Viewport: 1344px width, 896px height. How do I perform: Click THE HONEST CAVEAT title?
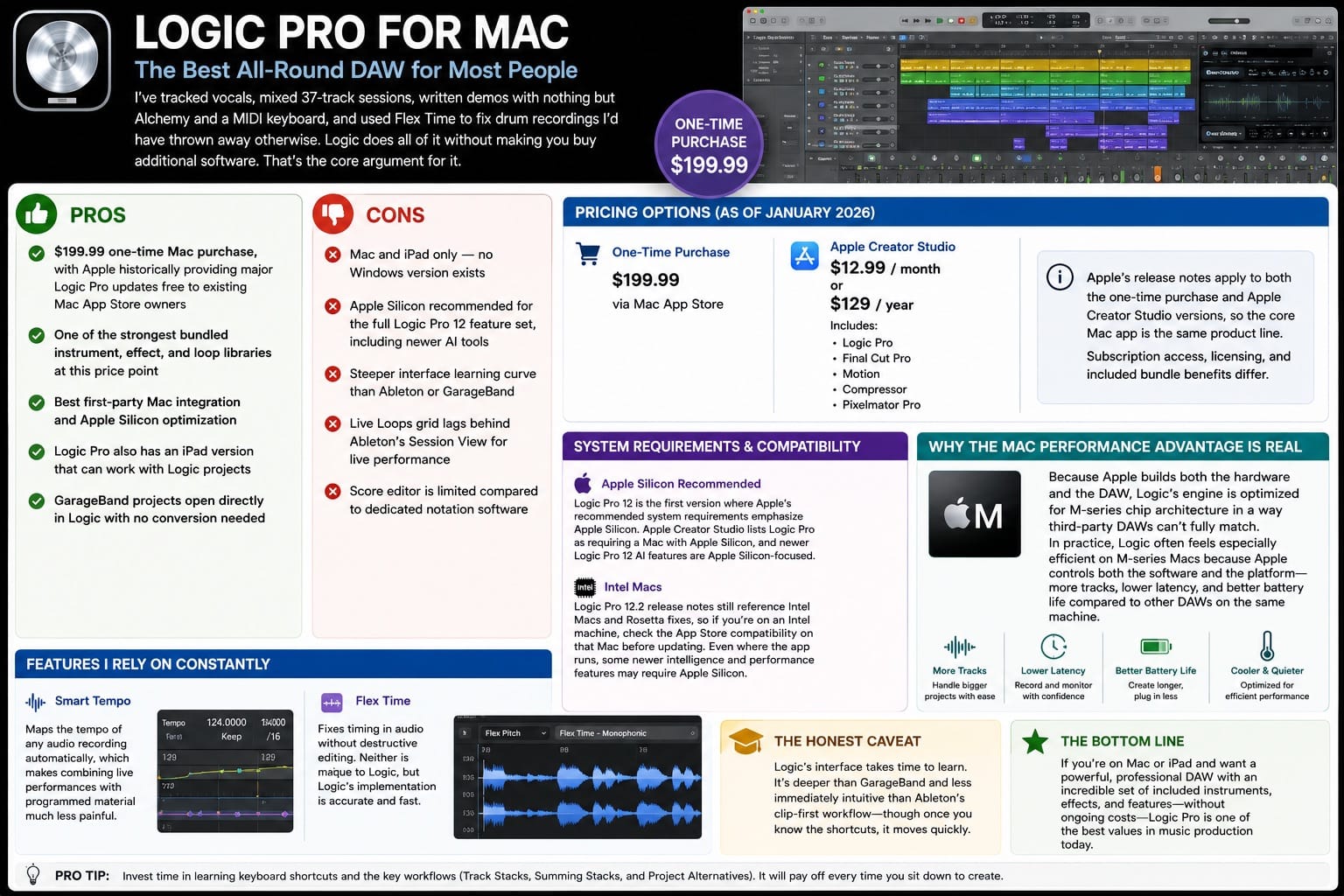(847, 741)
